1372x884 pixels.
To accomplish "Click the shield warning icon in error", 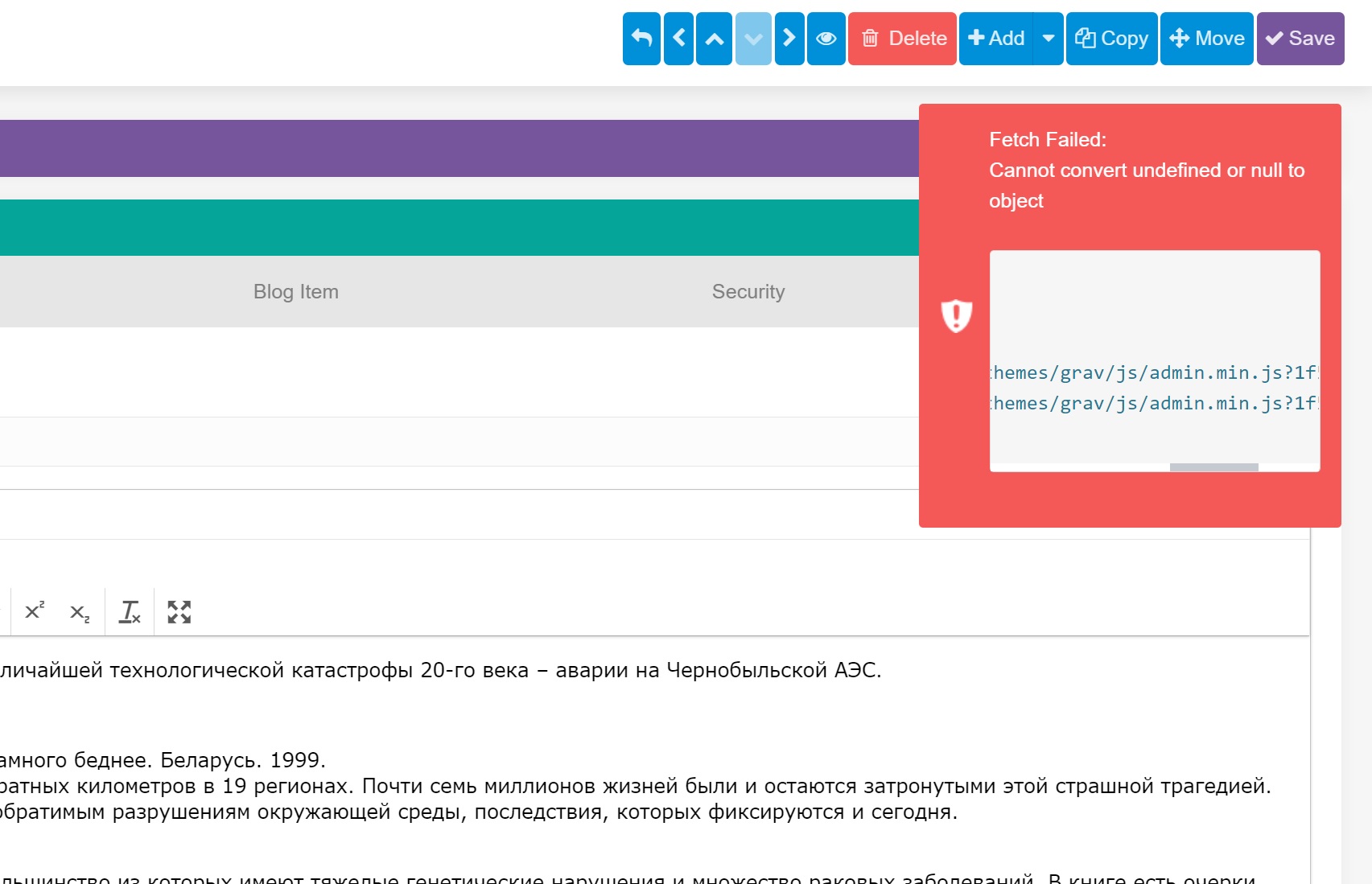I will (x=957, y=315).
